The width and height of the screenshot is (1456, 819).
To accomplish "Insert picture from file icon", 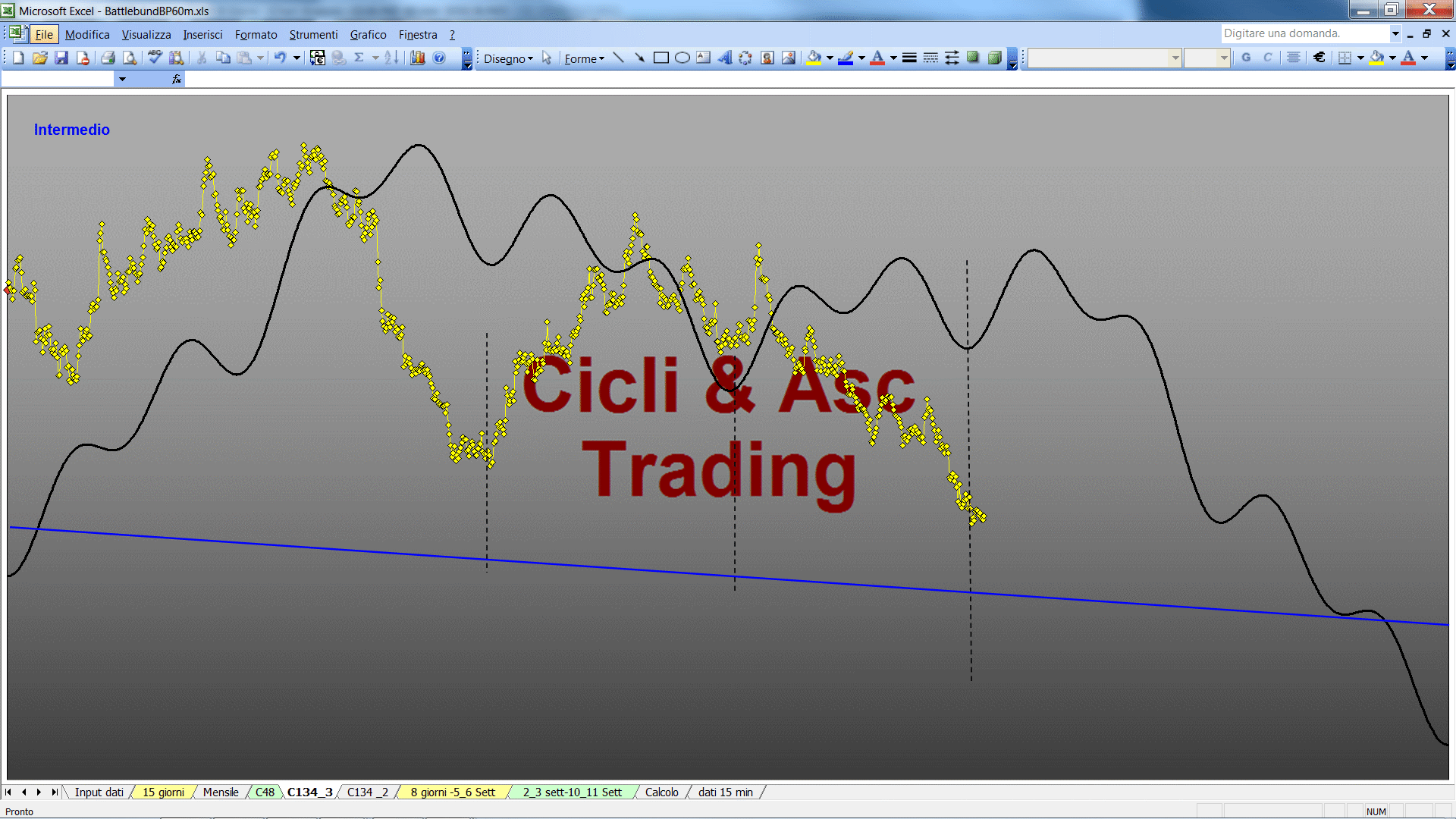I will (789, 58).
